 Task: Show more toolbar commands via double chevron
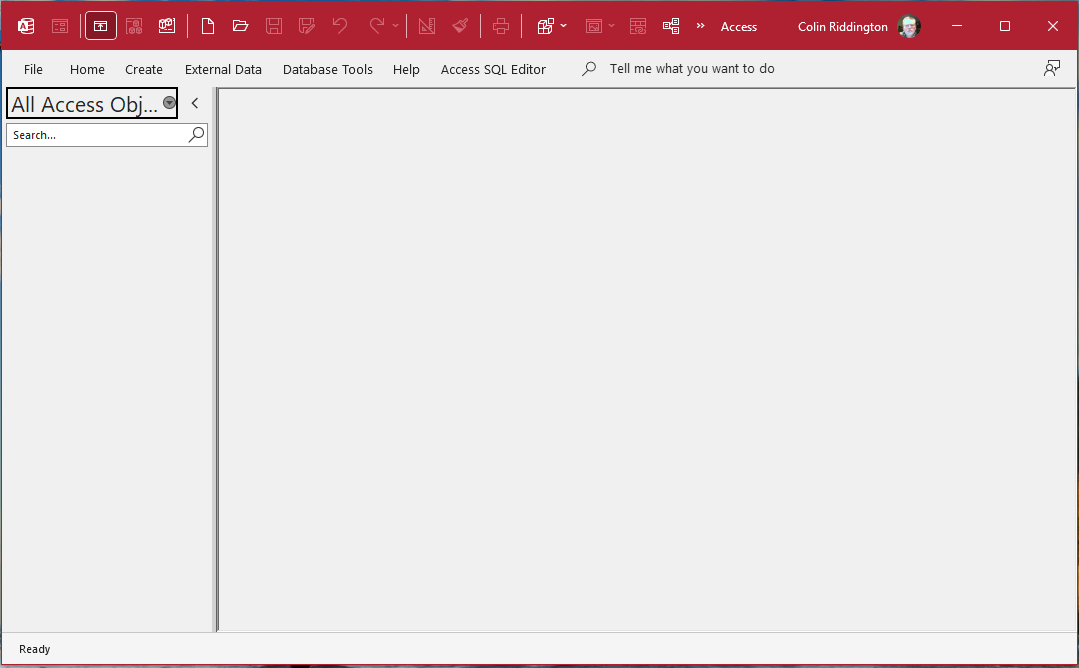point(701,26)
